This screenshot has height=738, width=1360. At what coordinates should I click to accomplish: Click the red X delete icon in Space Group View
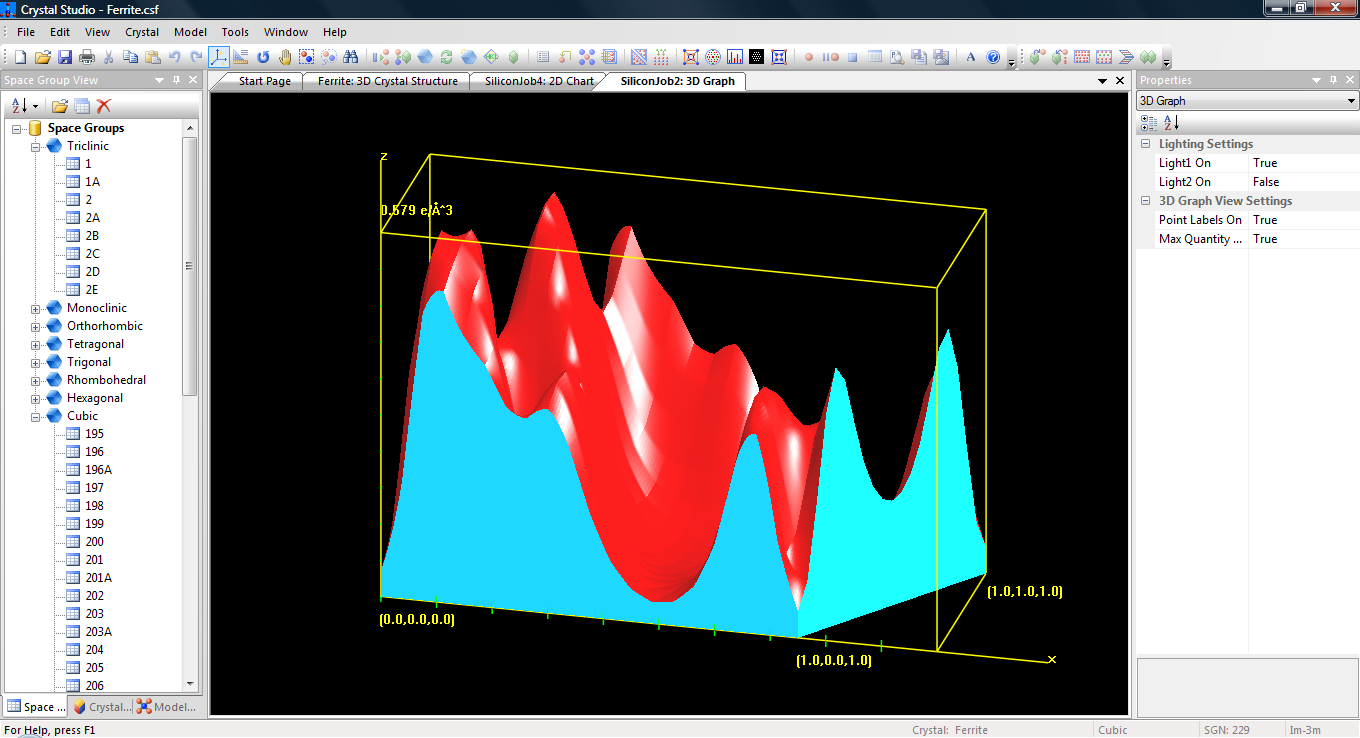pyautogui.click(x=104, y=106)
